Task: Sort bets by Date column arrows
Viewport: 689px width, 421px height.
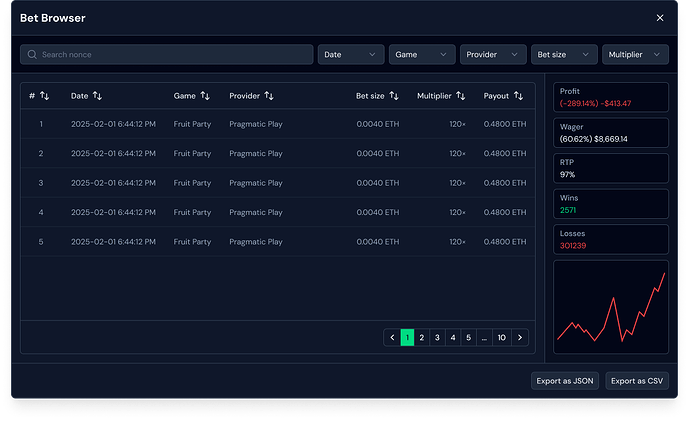Action: coord(97,96)
